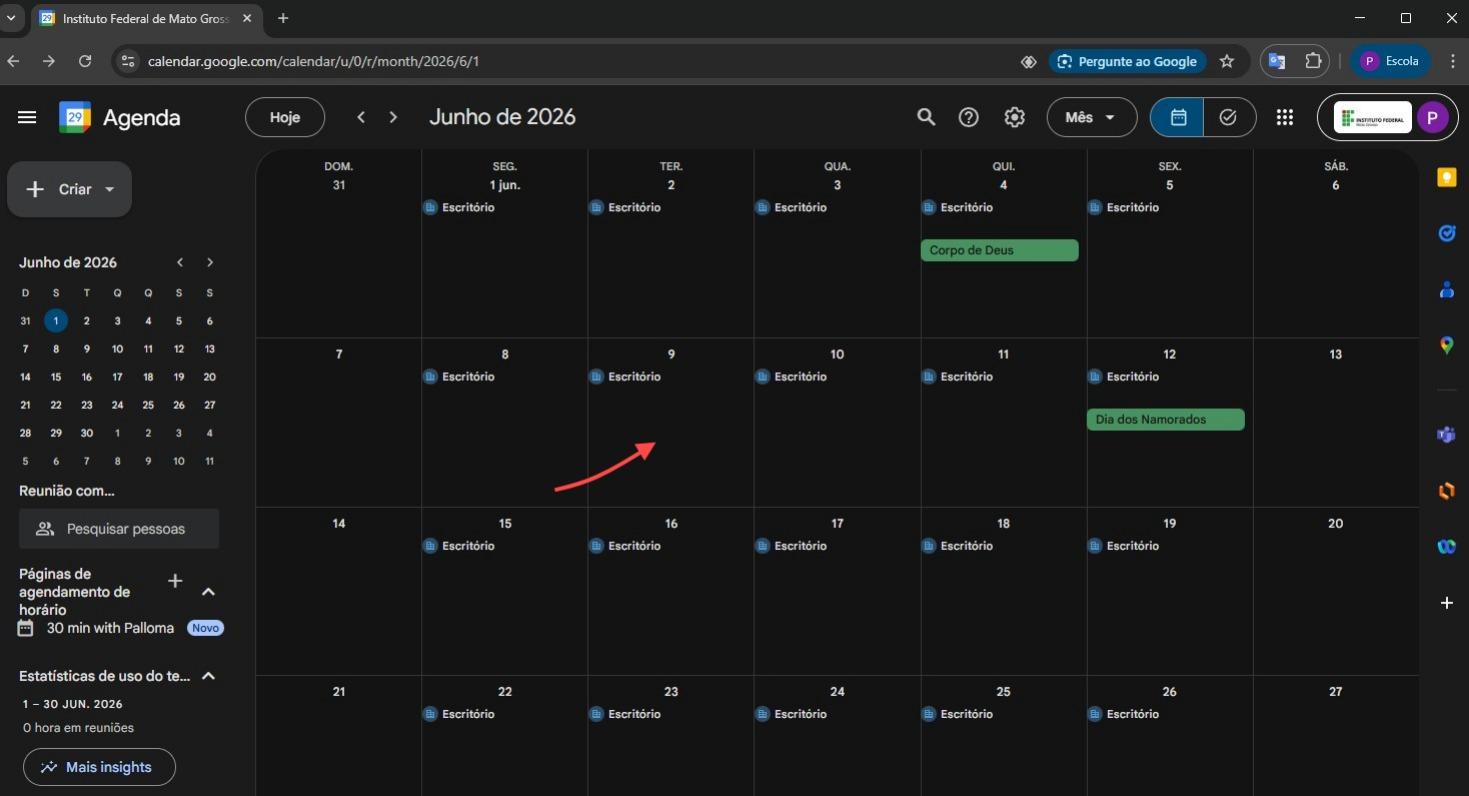Switch to calendar view toggle
Viewport: 1469px width, 796px height.
click(x=1178, y=117)
